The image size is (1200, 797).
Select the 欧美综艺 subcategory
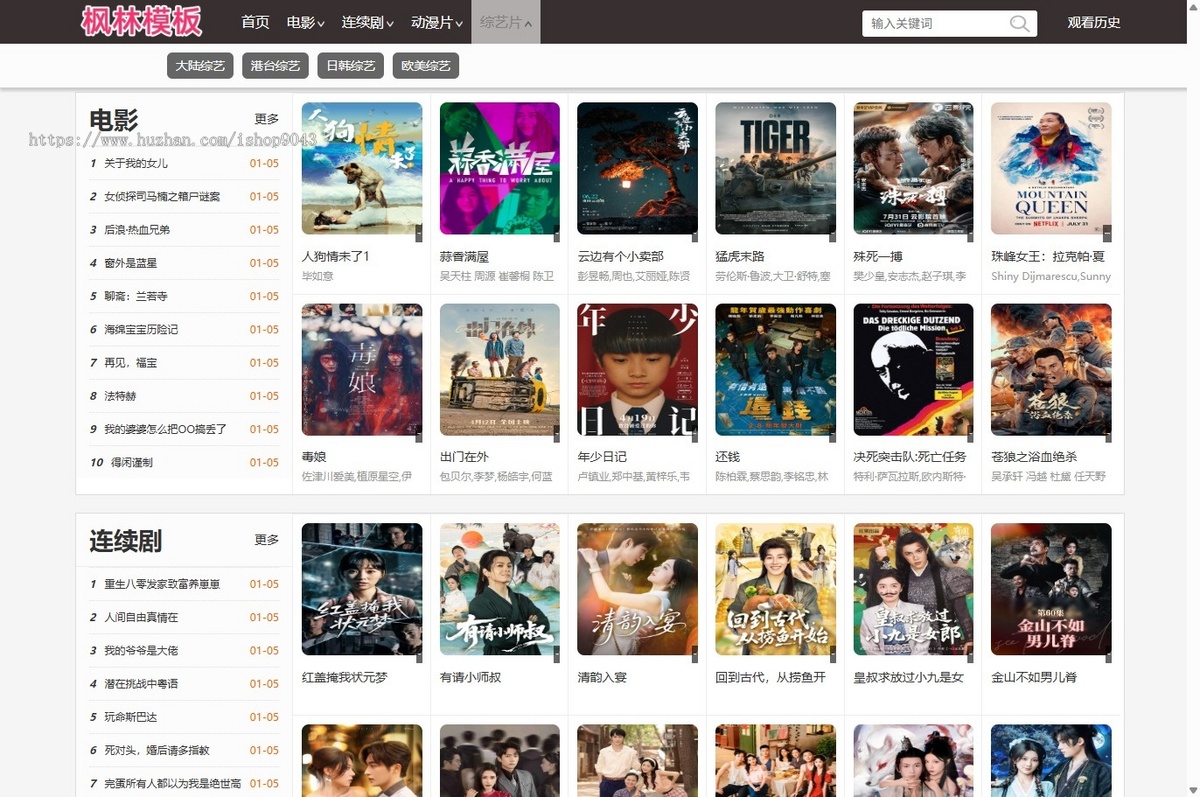pos(425,66)
